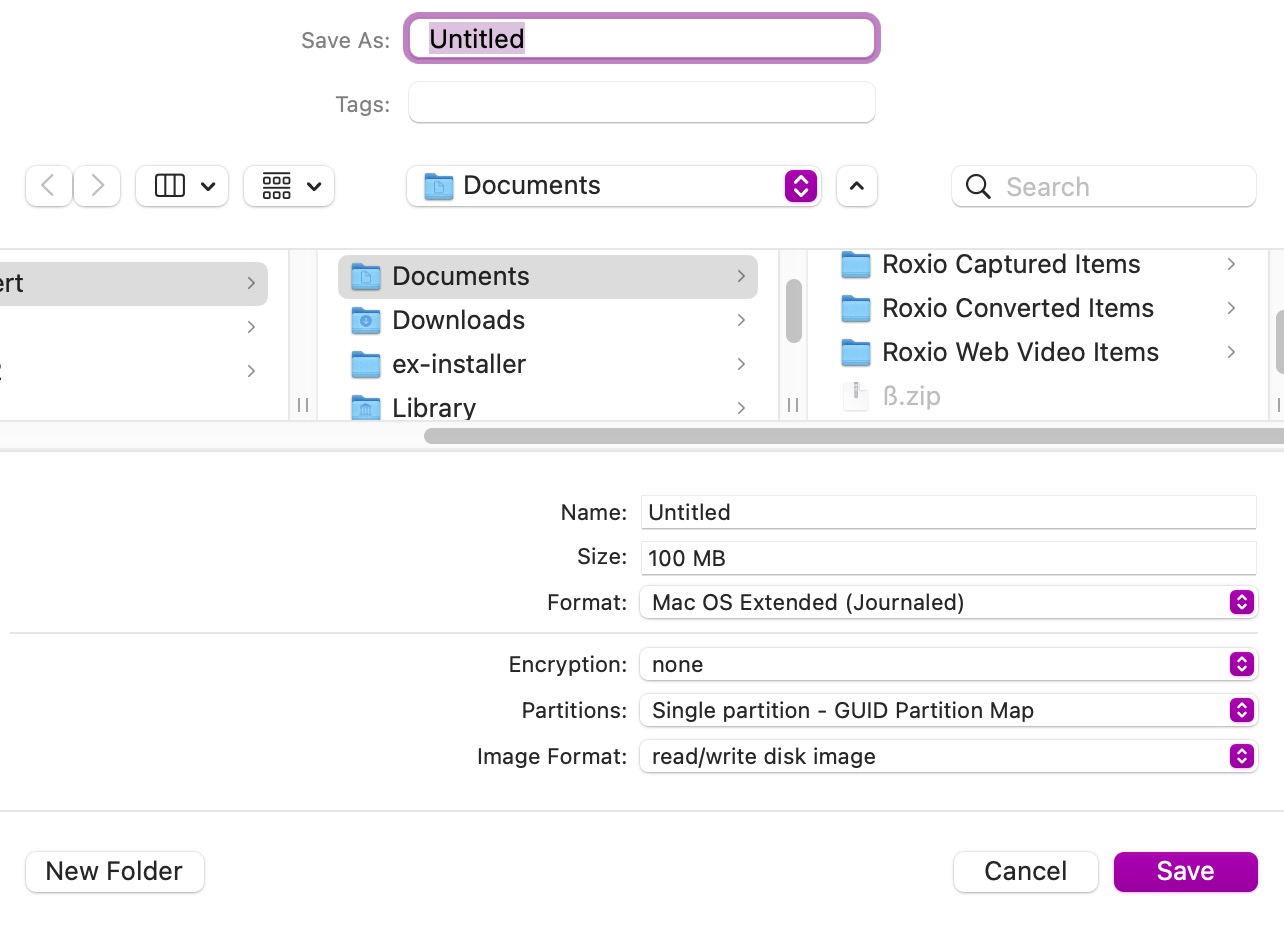Click the back navigation arrow
1284x930 pixels.
click(48, 186)
